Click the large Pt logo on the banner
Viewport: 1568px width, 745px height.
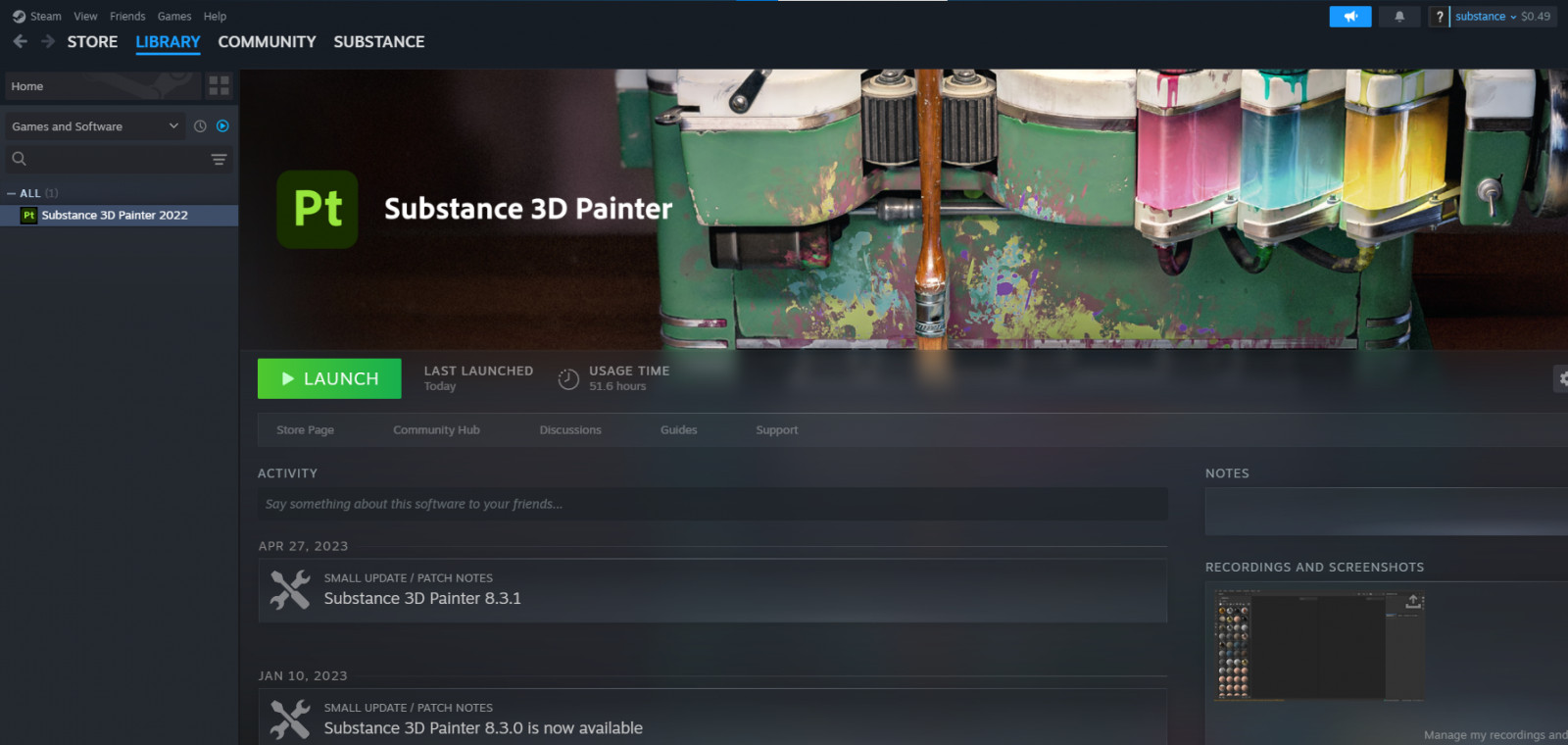click(x=318, y=209)
